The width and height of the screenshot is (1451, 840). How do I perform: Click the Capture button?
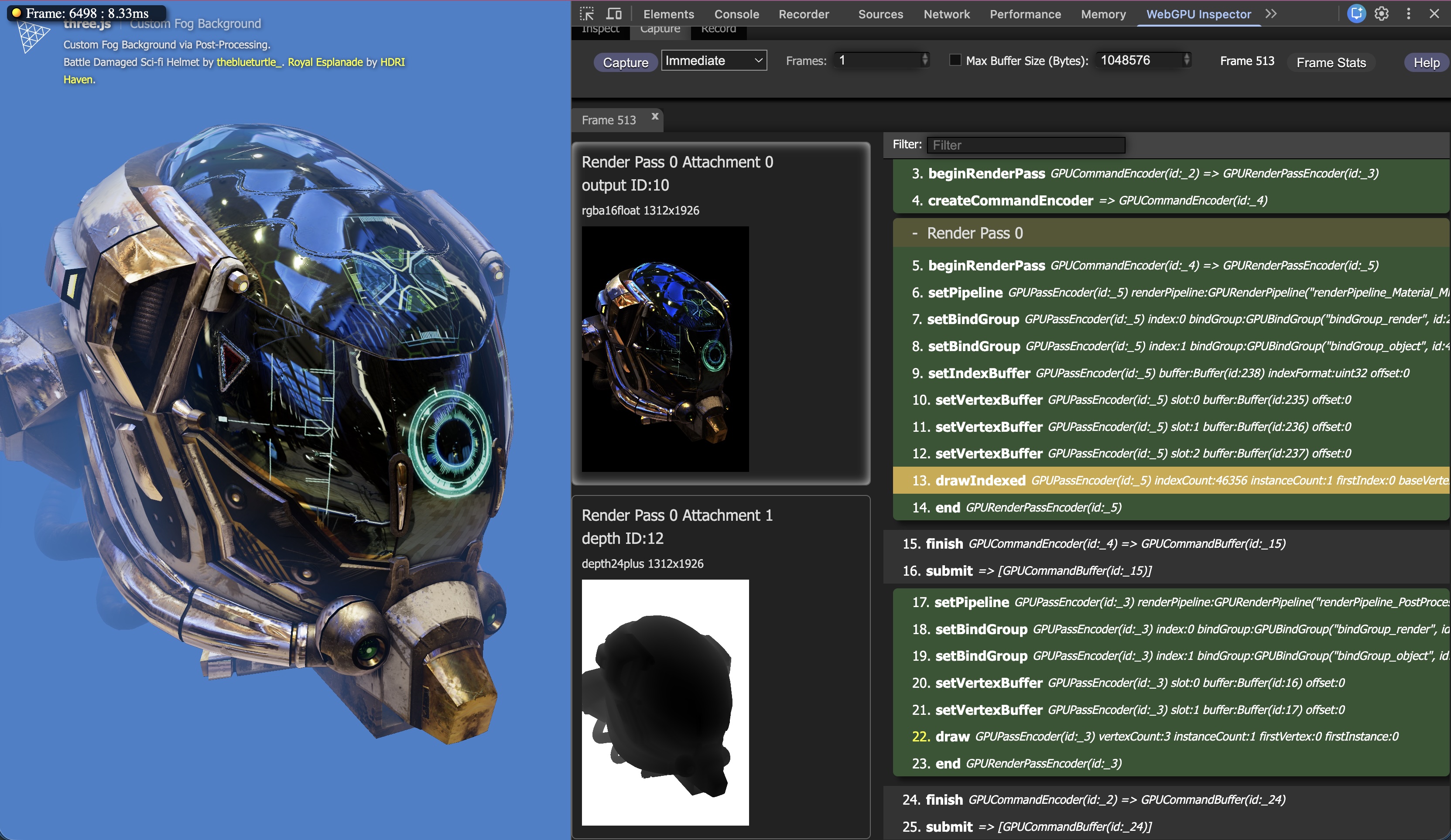625,62
